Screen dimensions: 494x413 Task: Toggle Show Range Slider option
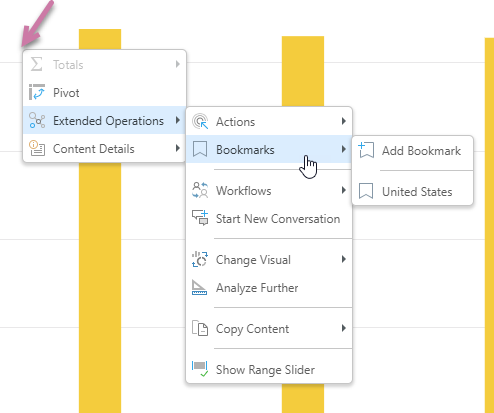(269, 369)
